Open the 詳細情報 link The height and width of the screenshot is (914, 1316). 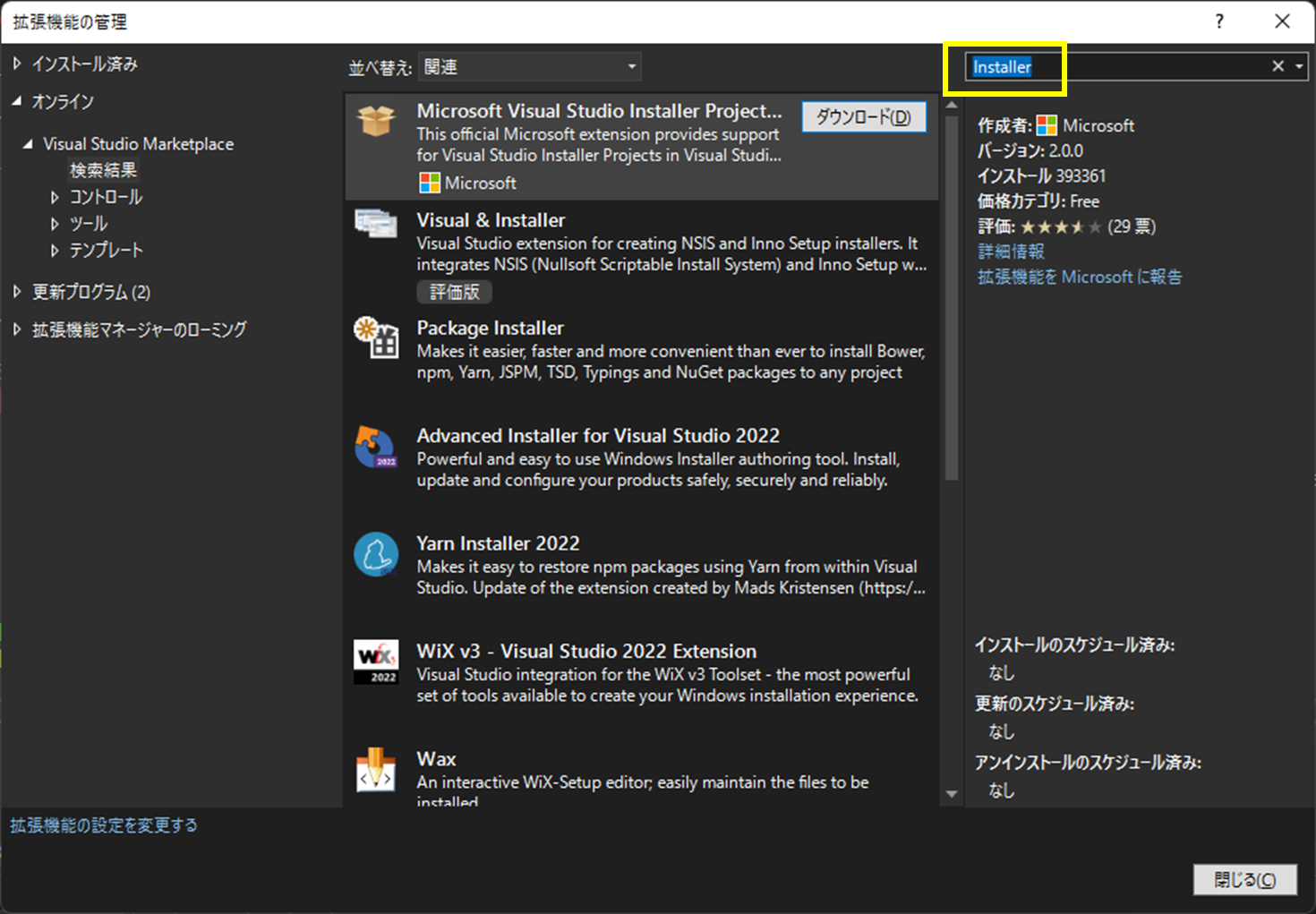pos(1010,252)
